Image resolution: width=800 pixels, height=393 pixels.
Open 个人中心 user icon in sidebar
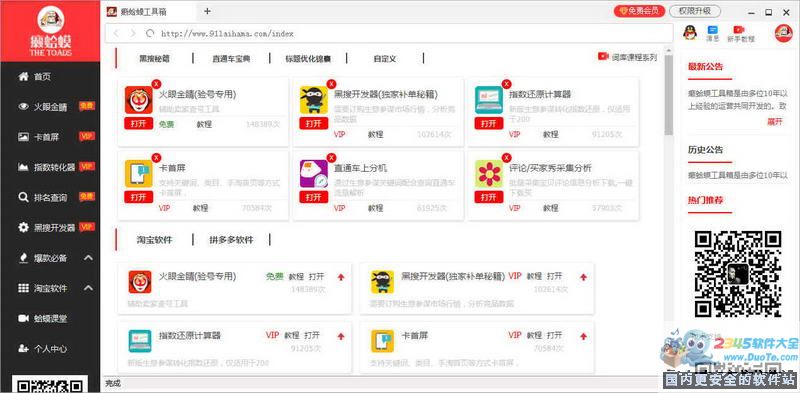click(23, 349)
